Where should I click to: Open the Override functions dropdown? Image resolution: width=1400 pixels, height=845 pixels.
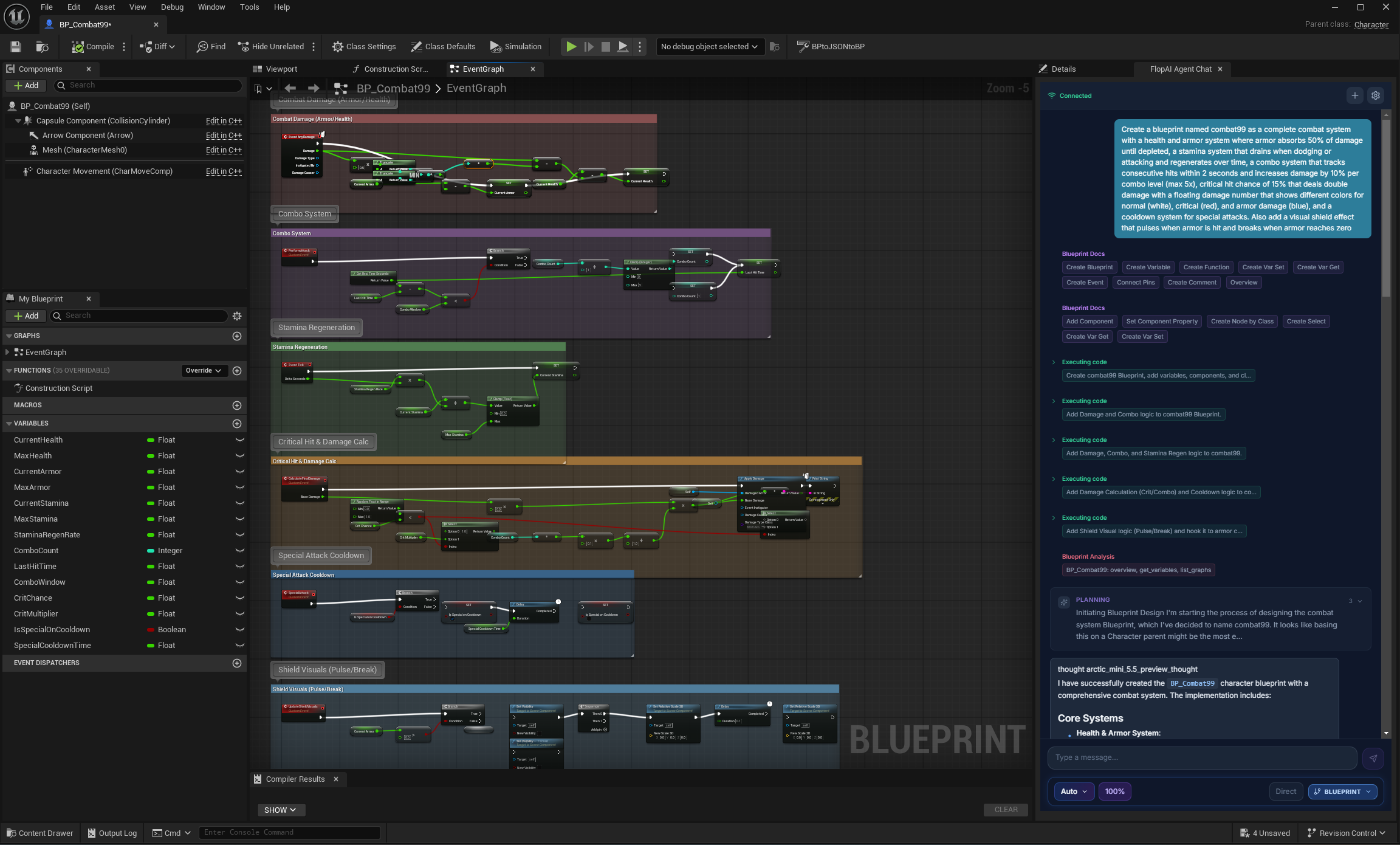click(204, 370)
